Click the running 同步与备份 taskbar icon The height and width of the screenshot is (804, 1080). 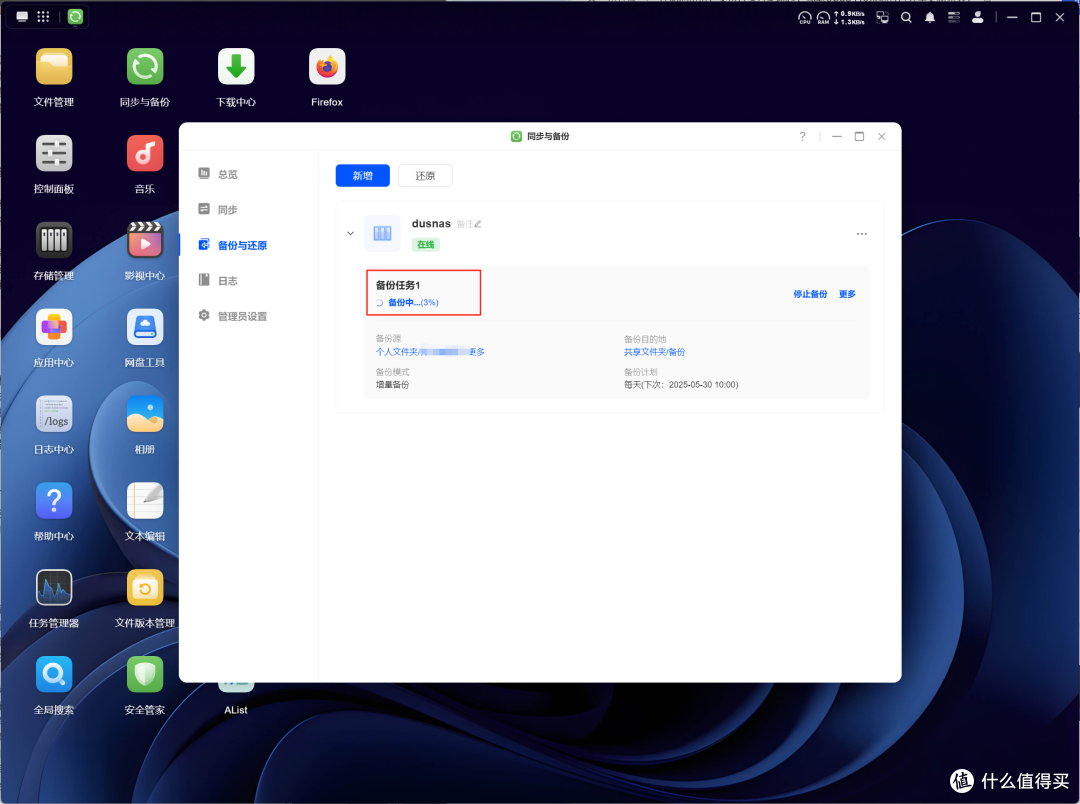75,17
